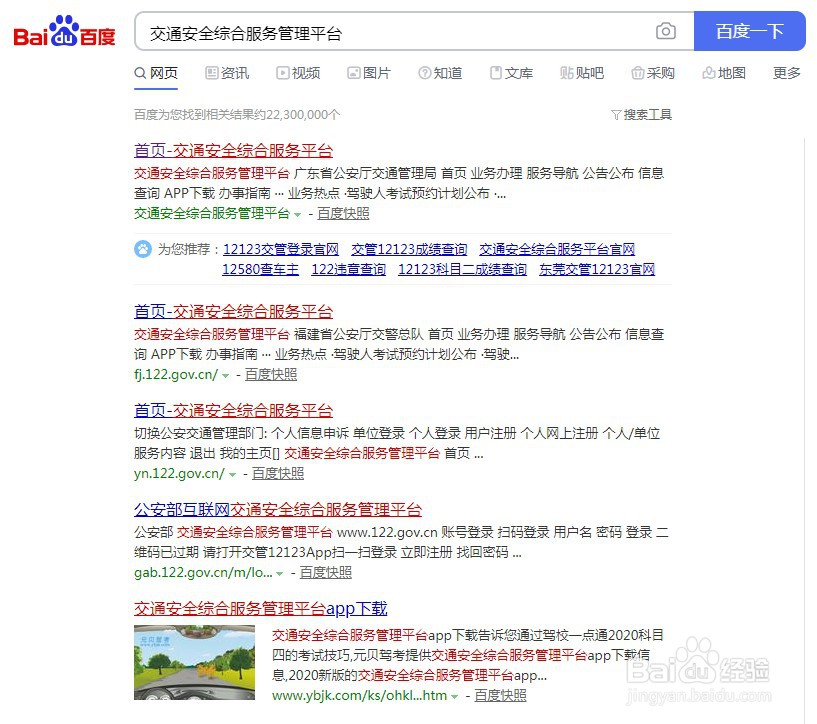Open 搜索工具 filter options
The width and height of the screenshot is (817, 724).
click(641, 115)
